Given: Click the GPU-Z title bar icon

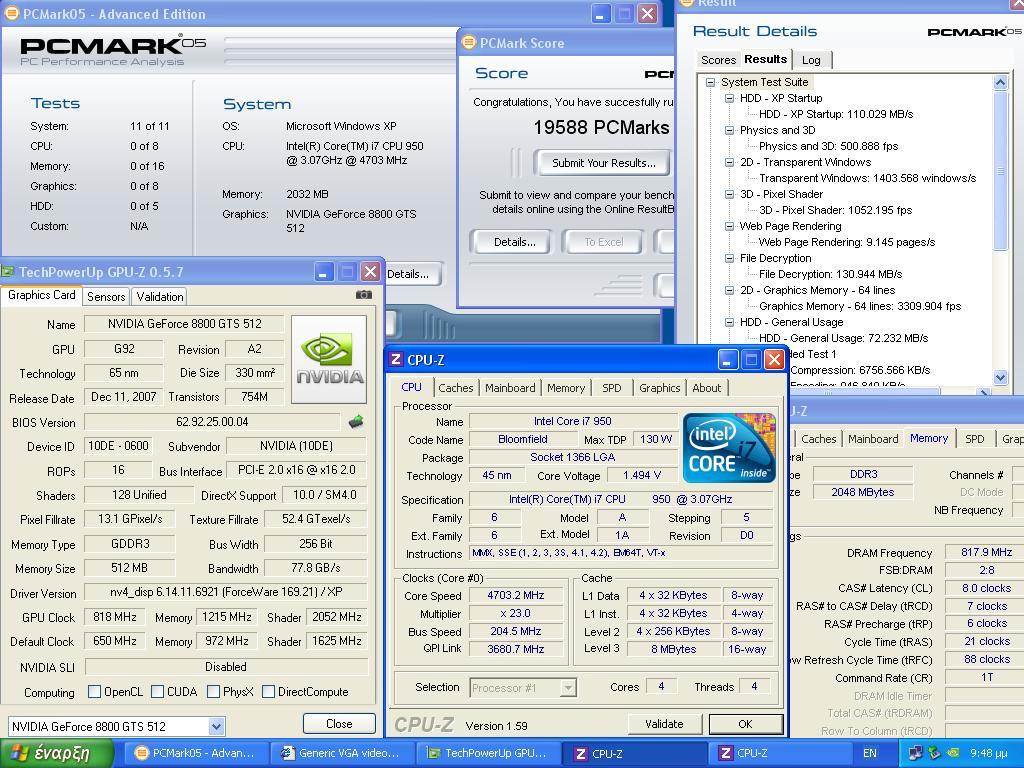Looking at the screenshot, I should click(x=8, y=271).
